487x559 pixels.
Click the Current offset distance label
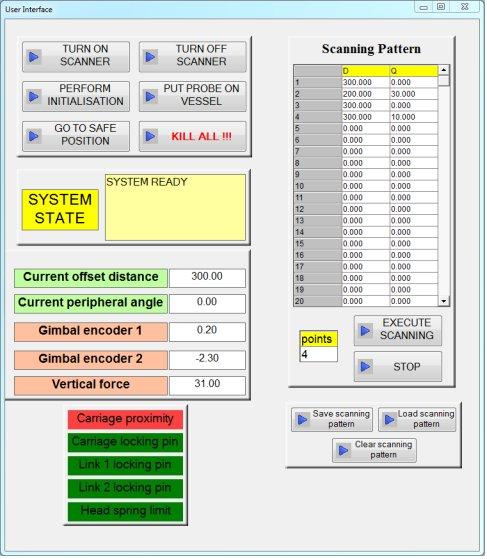[91, 278]
